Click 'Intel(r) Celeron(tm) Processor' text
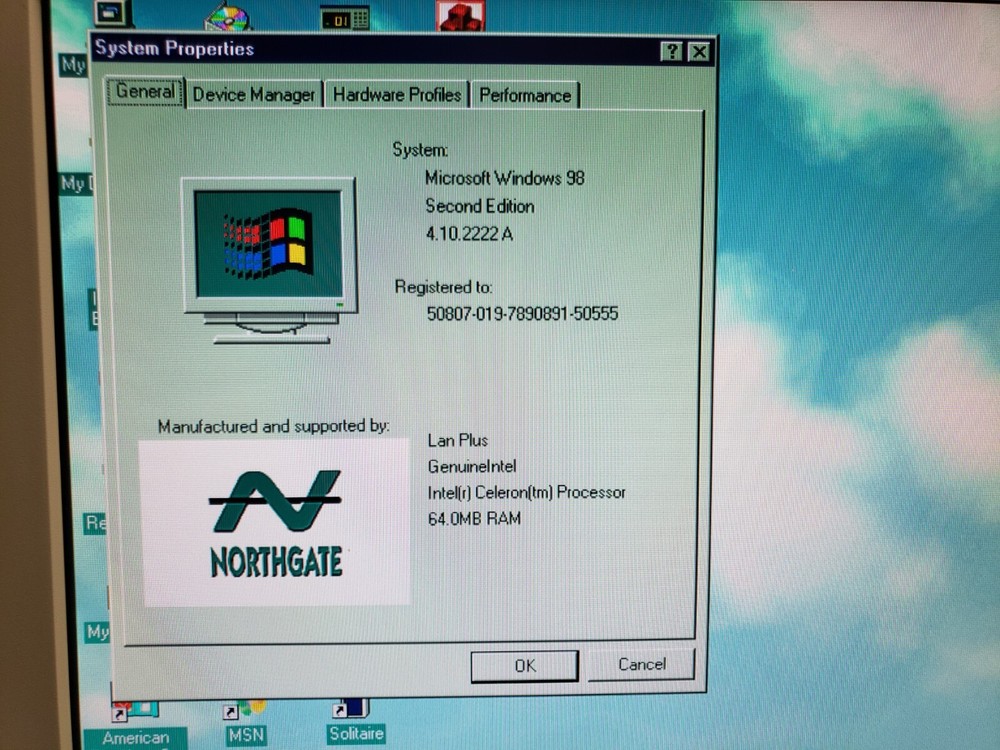The image size is (1000, 750). [527, 492]
